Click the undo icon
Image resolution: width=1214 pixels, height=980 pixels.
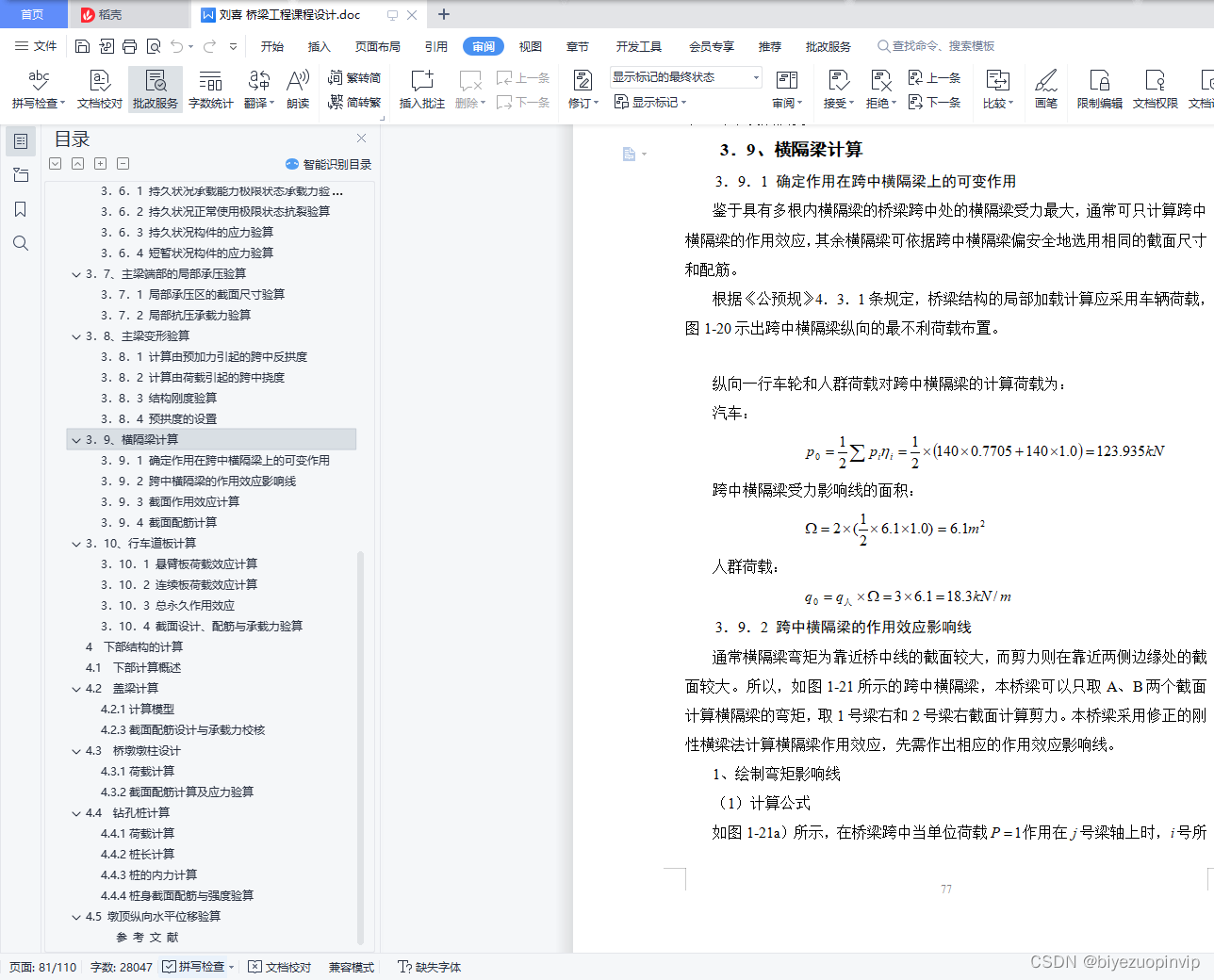click(x=177, y=46)
